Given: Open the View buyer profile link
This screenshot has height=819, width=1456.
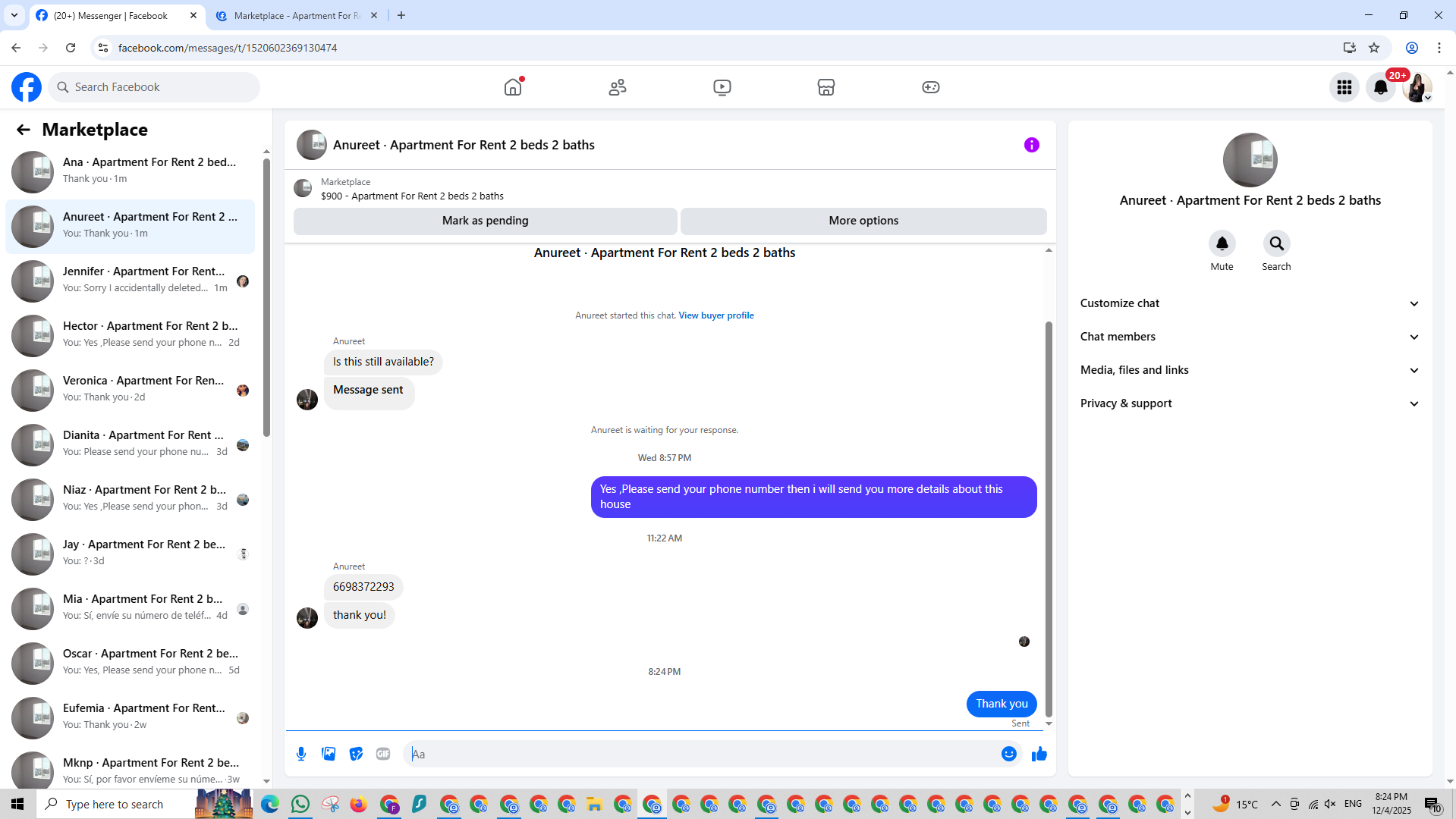Looking at the screenshot, I should pos(716,315).
